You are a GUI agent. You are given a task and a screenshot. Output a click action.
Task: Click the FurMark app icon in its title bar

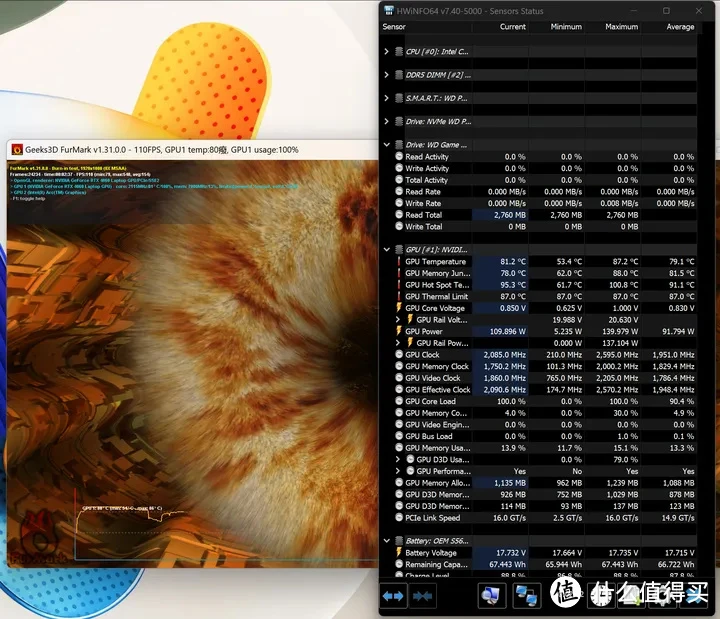tap(17, 150)
